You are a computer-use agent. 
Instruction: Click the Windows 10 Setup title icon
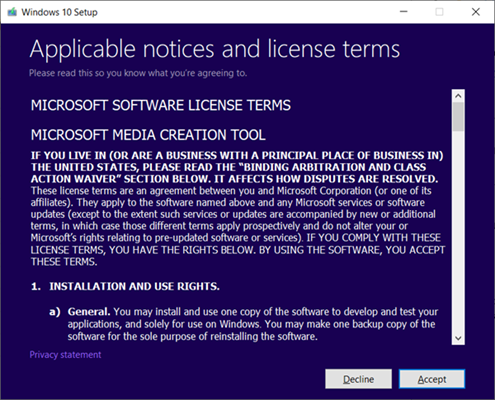coord(12,12)
